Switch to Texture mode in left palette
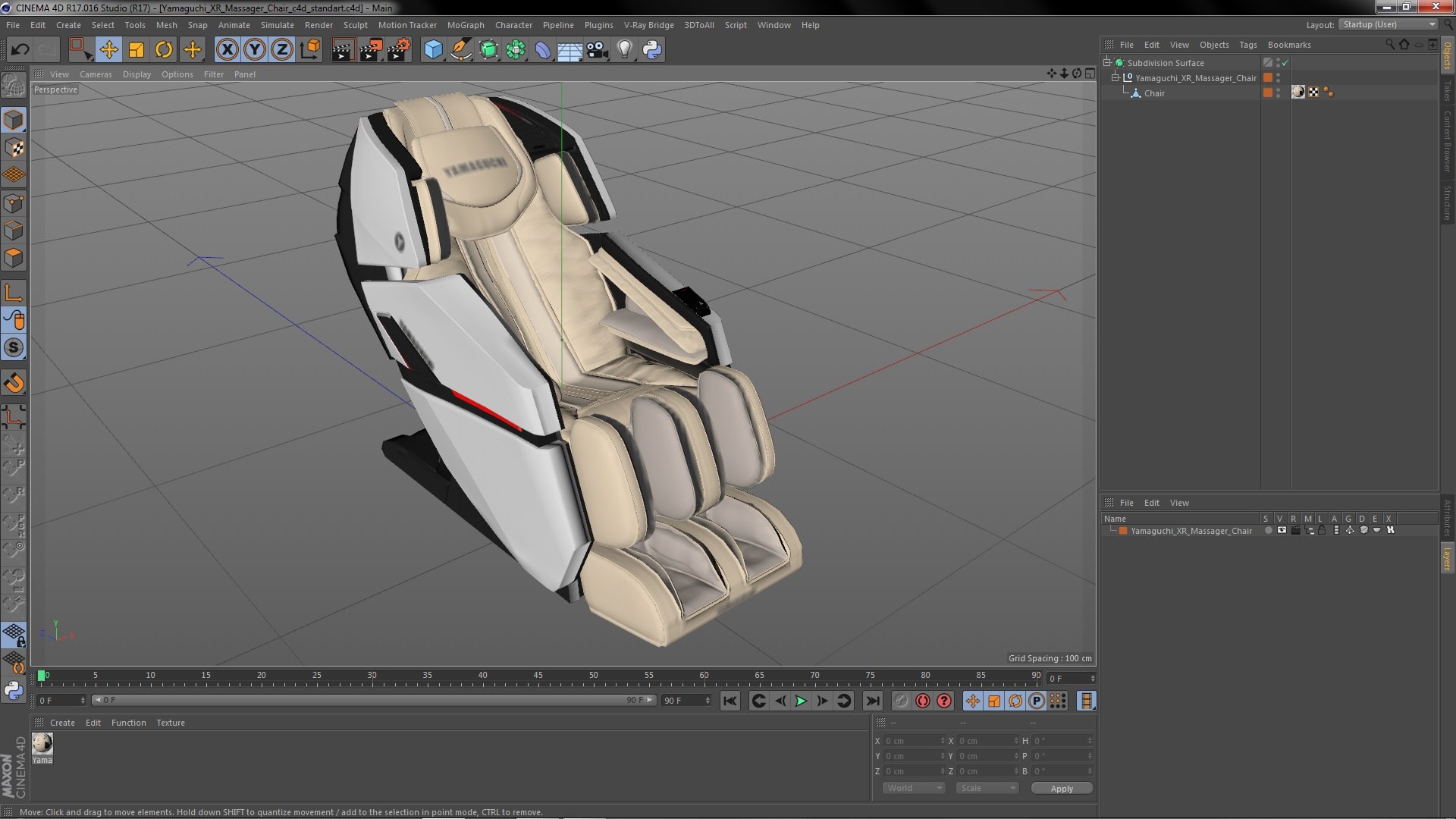 pyautogui.click(x=14, y=148)
